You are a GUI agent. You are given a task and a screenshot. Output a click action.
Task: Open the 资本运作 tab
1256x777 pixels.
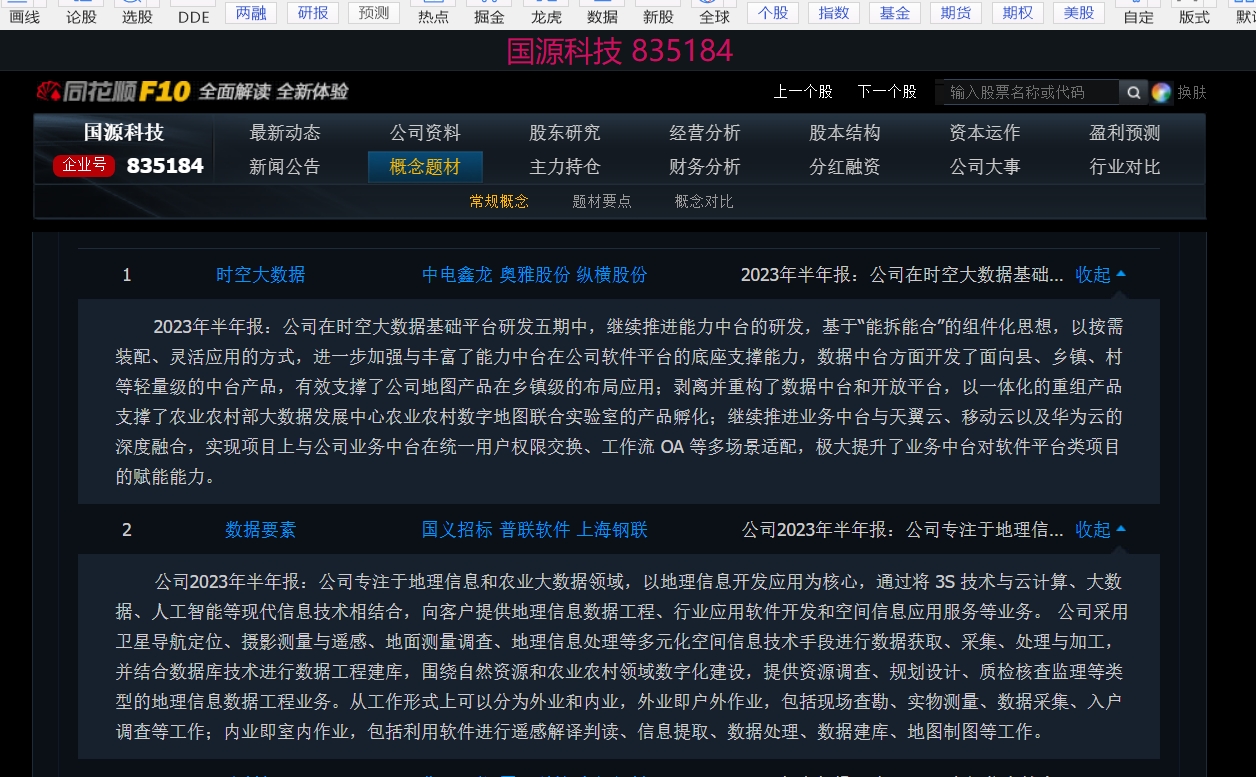coord(985,133)
